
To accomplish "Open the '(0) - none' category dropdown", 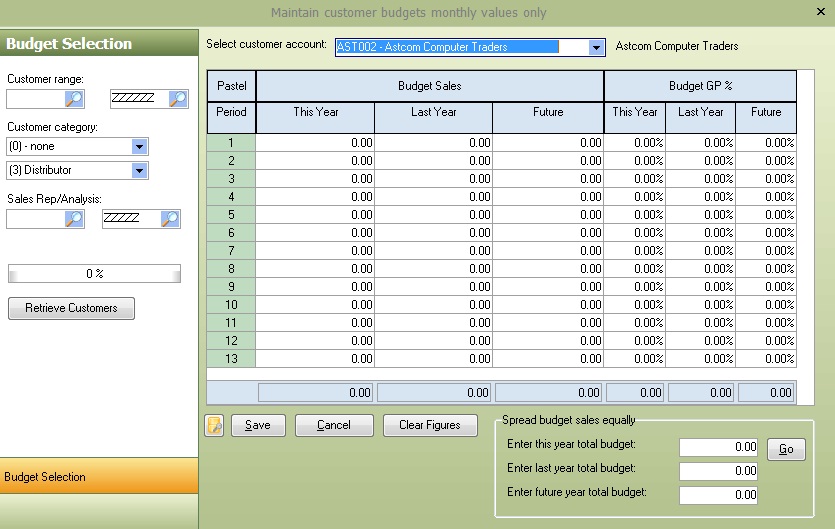I will point(139,147).
